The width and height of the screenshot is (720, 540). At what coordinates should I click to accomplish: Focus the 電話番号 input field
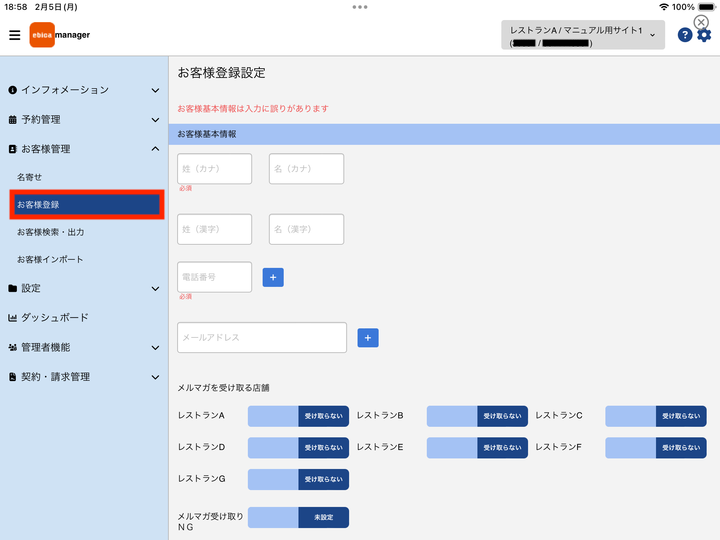click(214, 277)
